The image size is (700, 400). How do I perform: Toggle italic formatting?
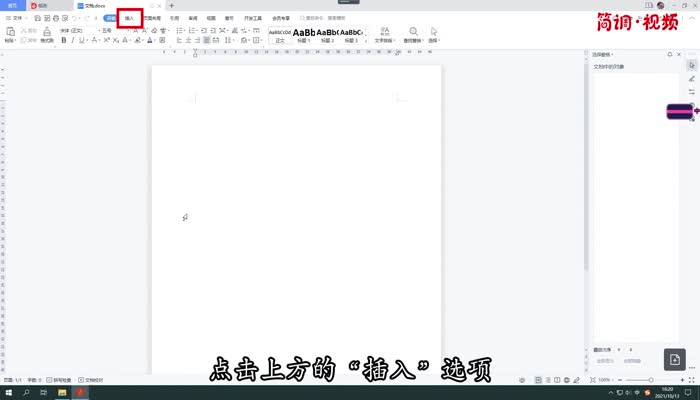73,41
